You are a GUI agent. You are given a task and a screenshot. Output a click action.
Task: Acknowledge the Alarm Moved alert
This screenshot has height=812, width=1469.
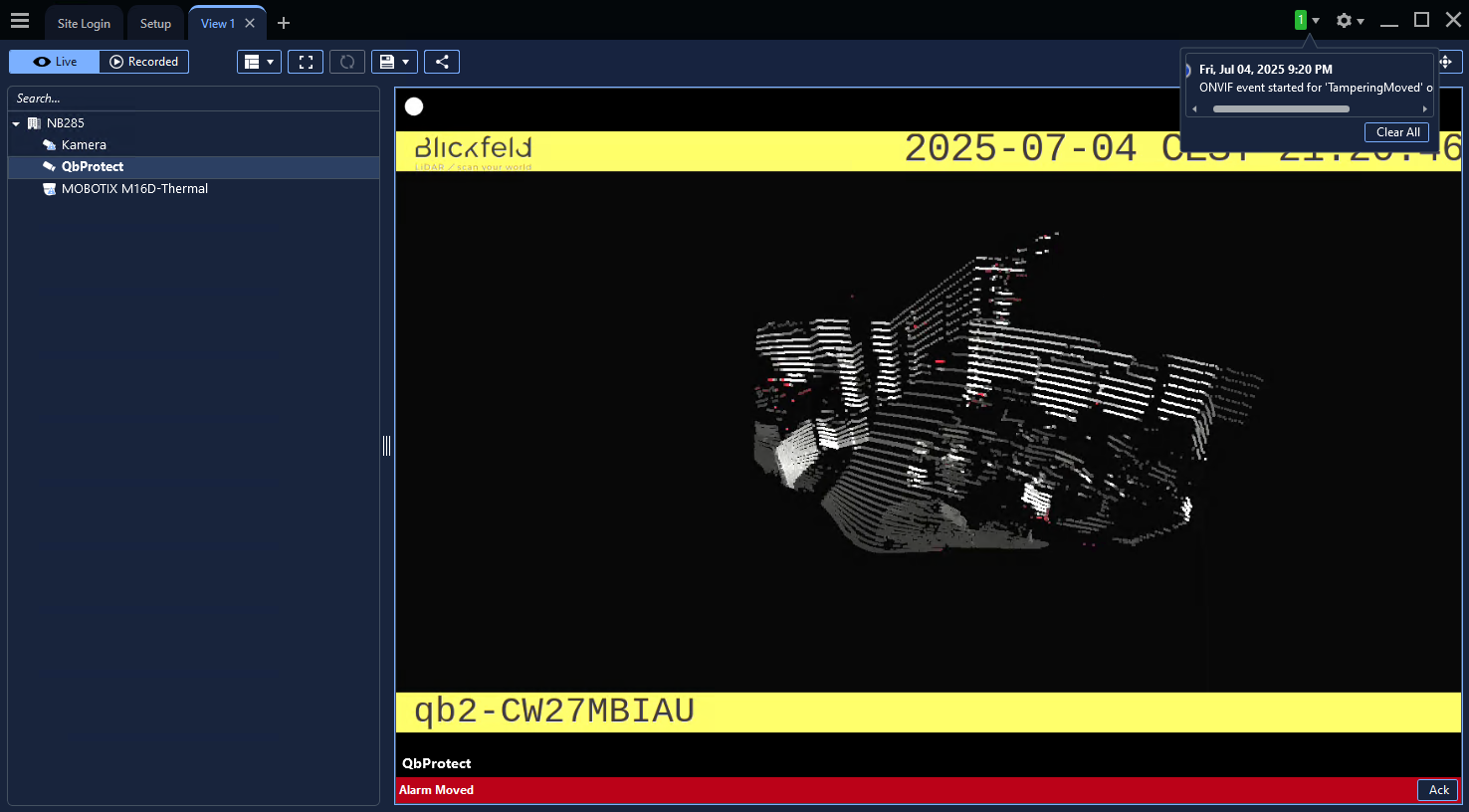click(1438, 790)
